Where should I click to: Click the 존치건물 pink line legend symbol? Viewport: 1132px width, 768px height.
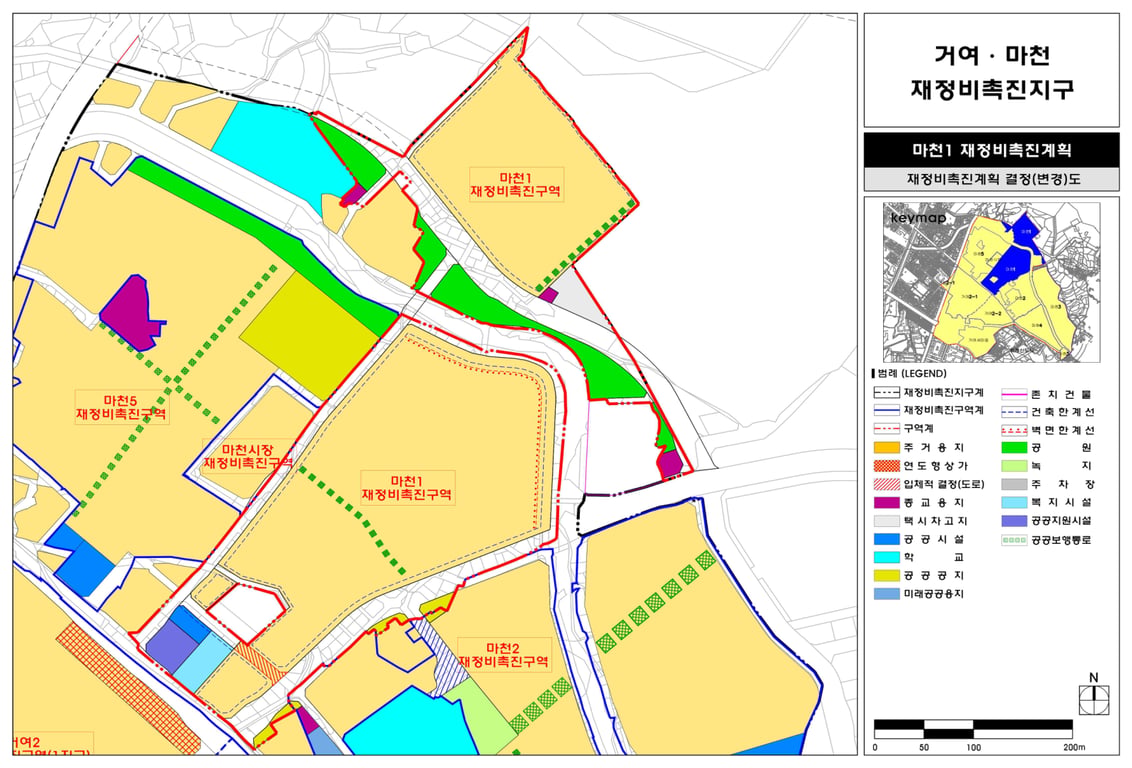pos(1014,394)
